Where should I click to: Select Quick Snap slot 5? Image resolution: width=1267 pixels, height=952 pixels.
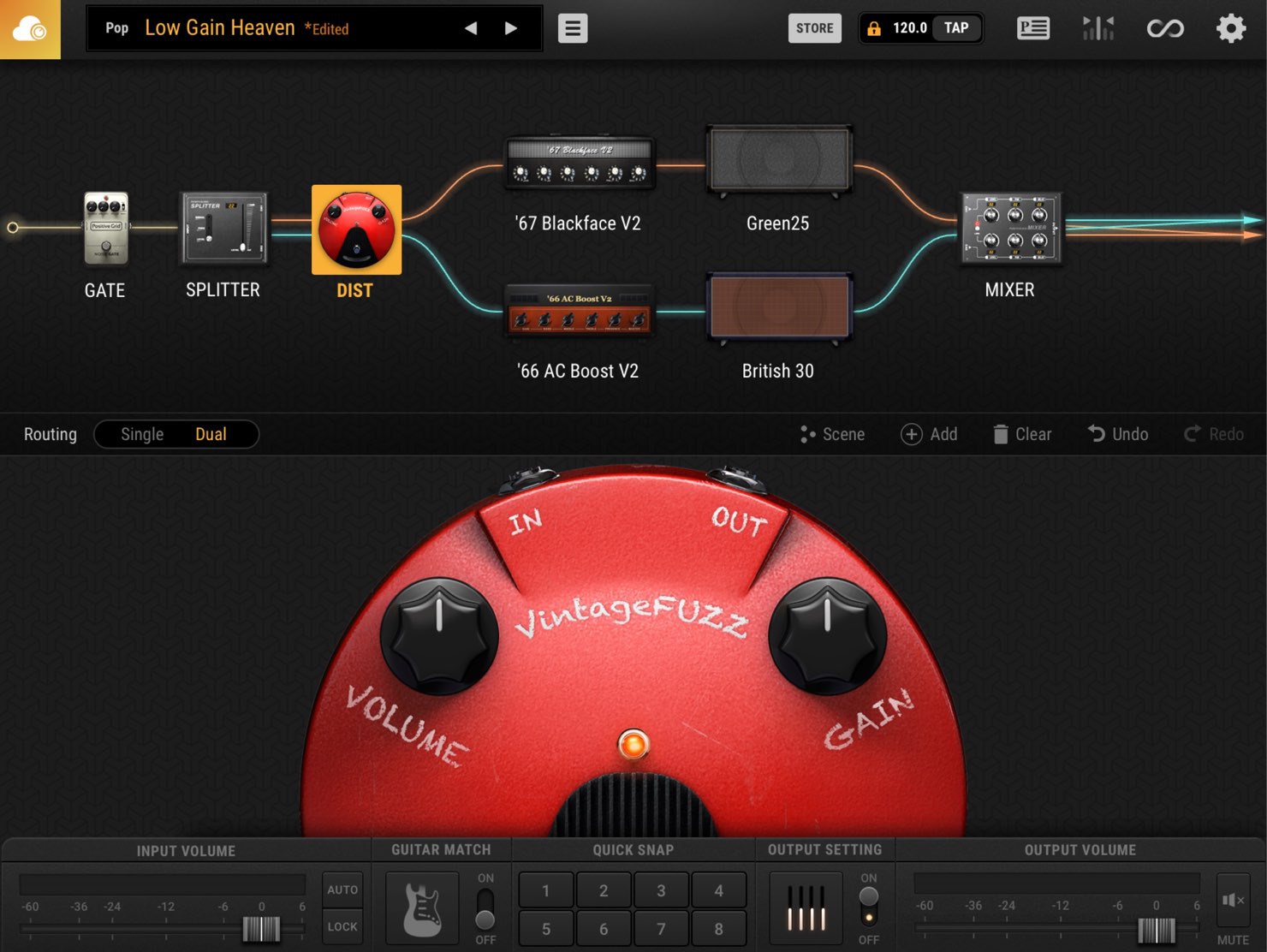(x=546, y=928)
